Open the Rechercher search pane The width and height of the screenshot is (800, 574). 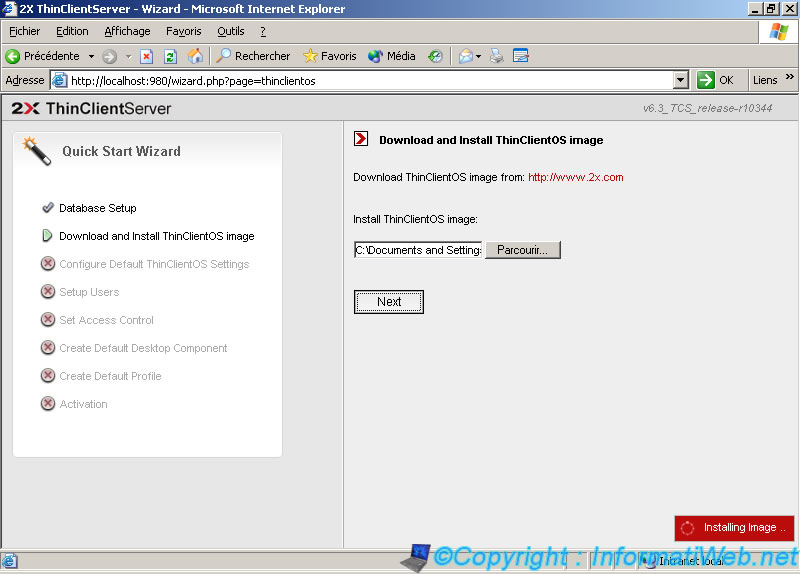(253, 56)
